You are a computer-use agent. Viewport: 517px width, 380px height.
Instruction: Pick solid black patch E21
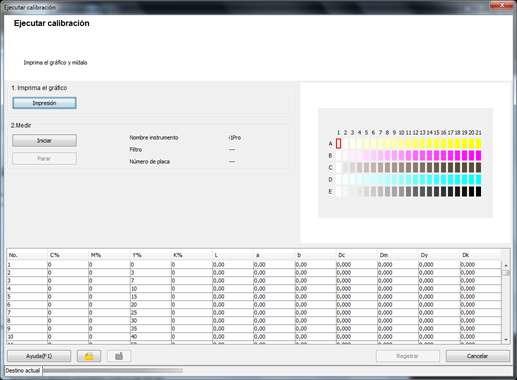coord(478,191)
